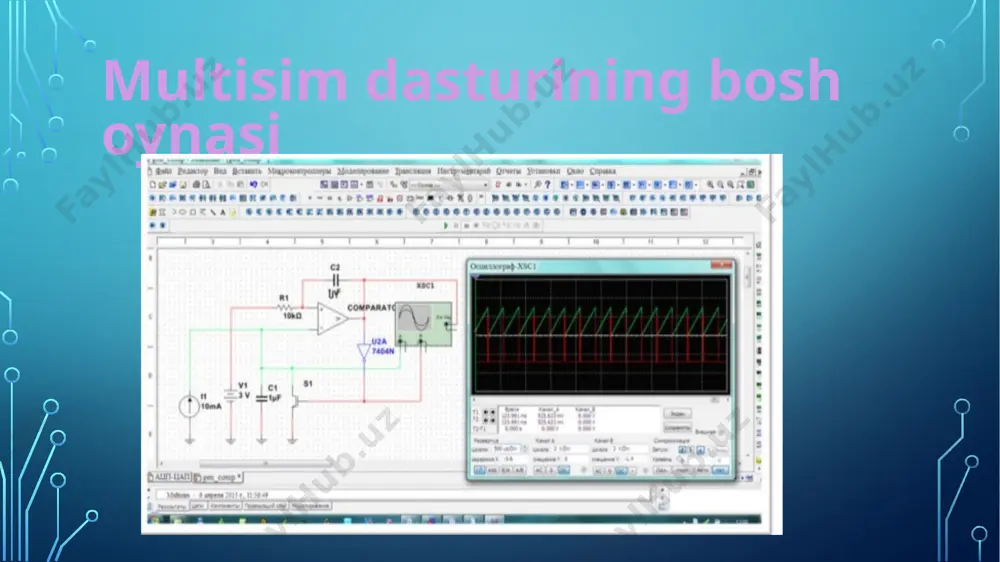Set Канал A coupling to DC
Viewport: 1000px width, 562px height.
pyautogui.click(x=564, y=470)
